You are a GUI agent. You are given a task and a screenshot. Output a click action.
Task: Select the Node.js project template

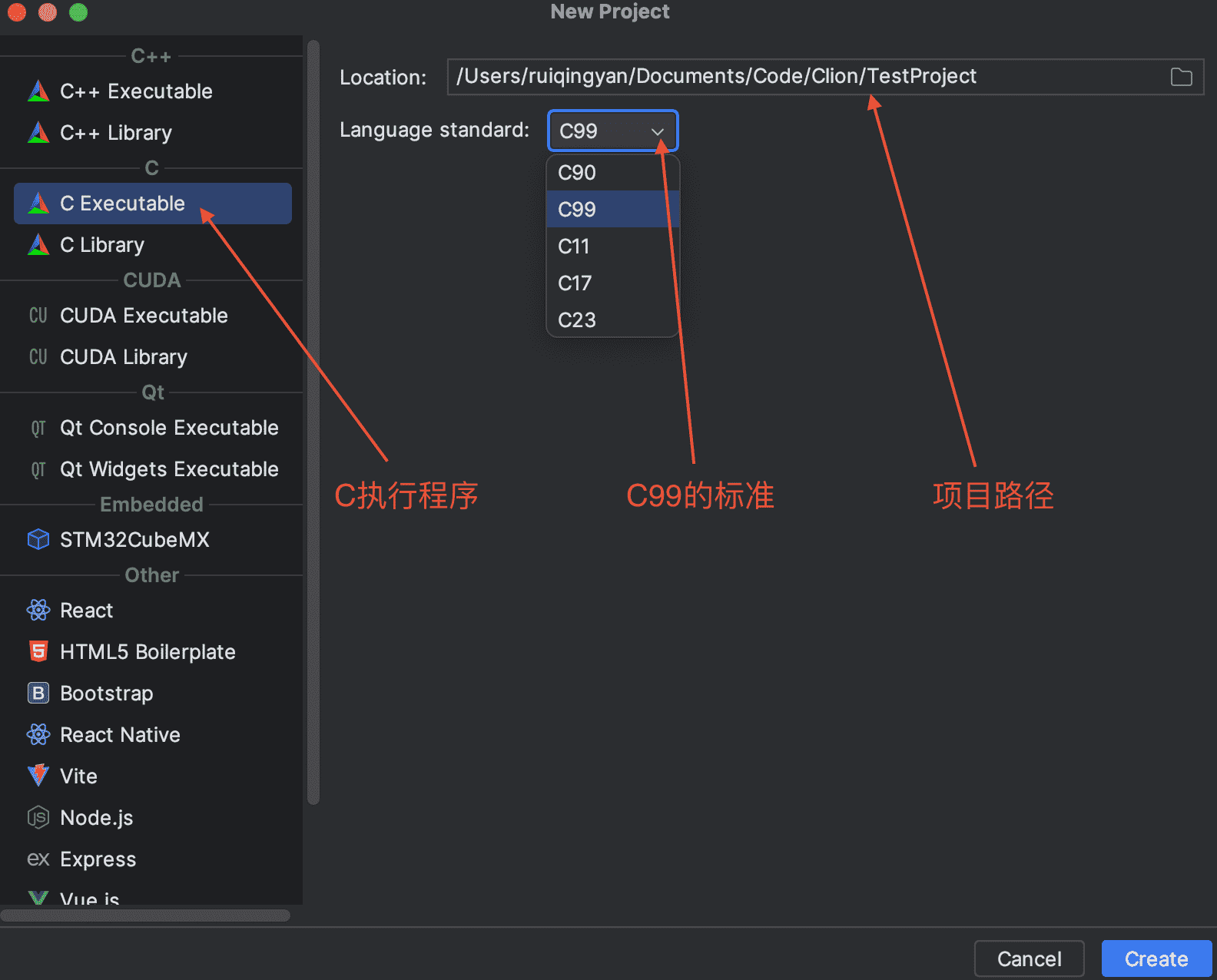[x=153, y=818]
